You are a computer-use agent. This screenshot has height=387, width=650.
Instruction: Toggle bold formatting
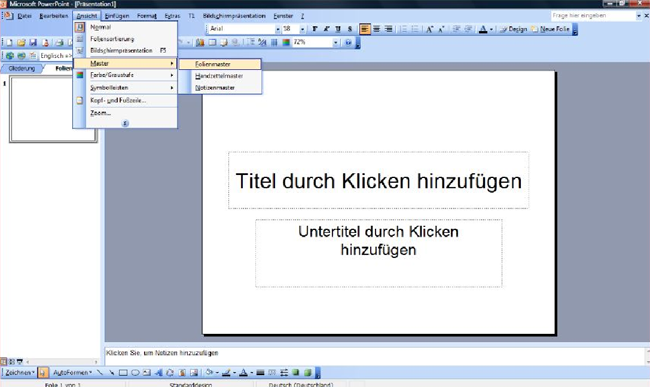click(x=315, y=29)
